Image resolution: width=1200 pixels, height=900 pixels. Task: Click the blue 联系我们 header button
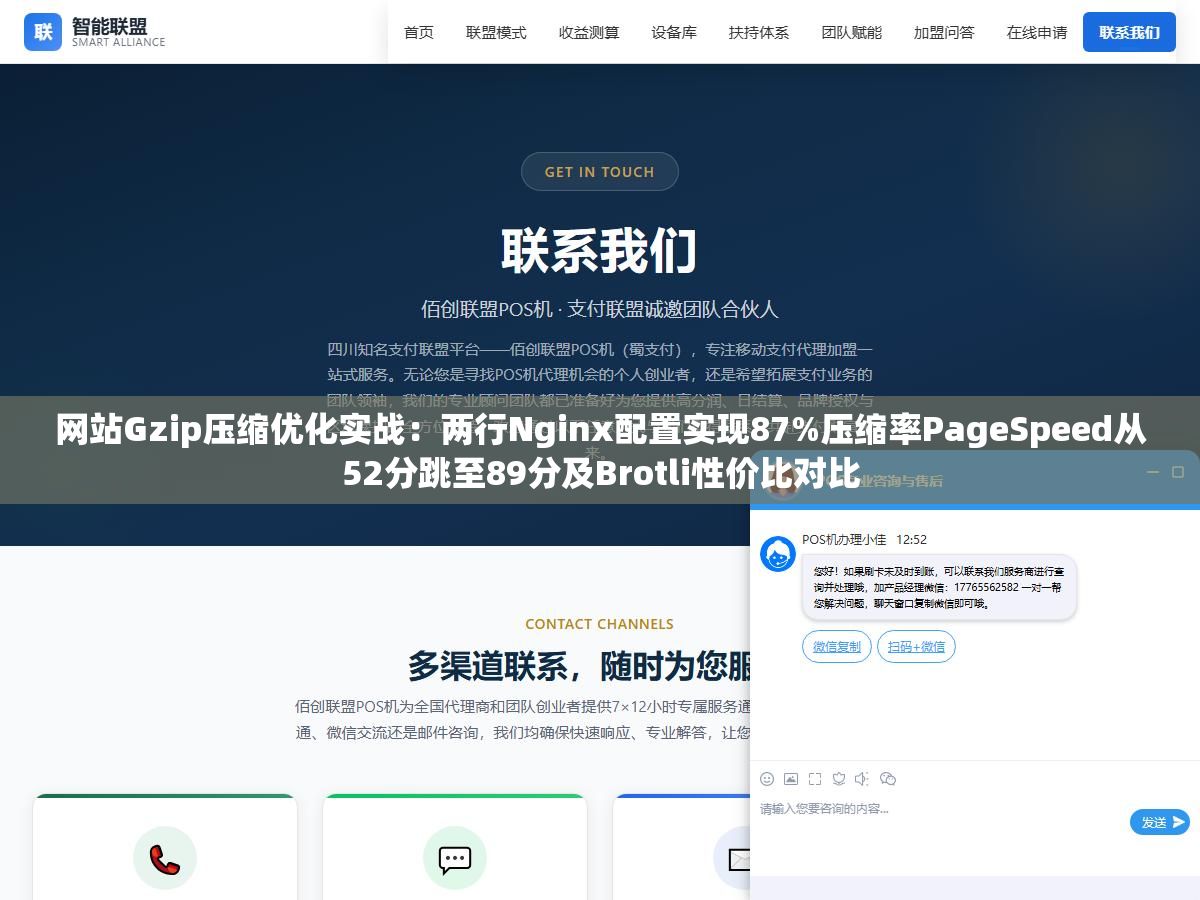(1129, 32)
